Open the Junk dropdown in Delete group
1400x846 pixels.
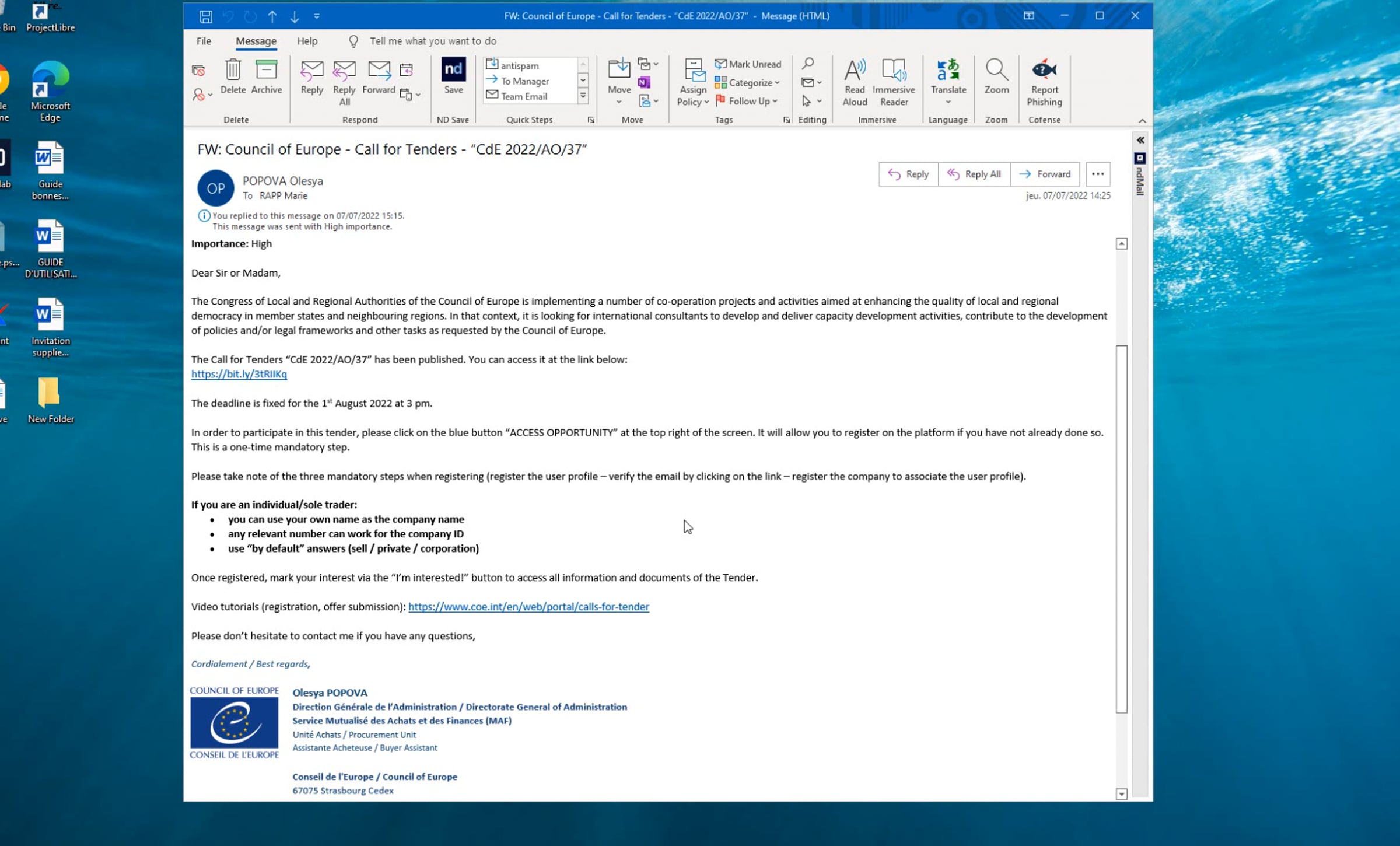202,95
